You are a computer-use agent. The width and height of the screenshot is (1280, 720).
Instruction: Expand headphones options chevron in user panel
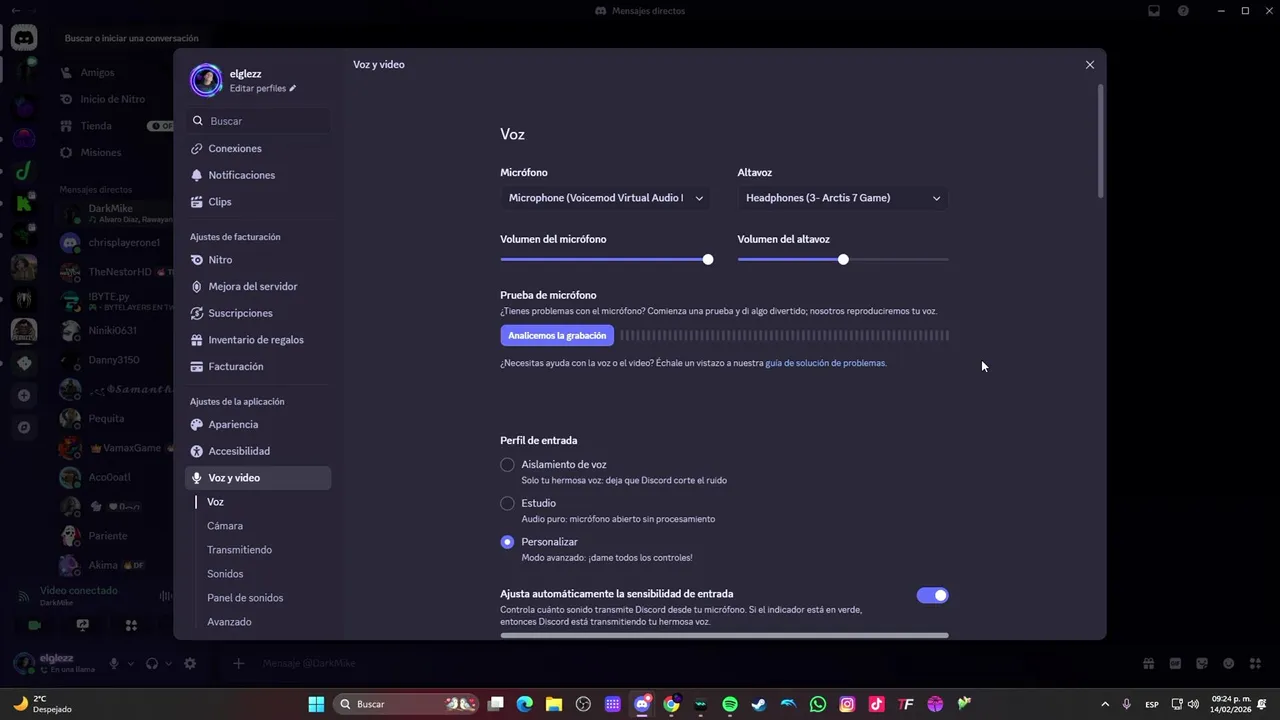pyautogui.click(x=168, y=664)
